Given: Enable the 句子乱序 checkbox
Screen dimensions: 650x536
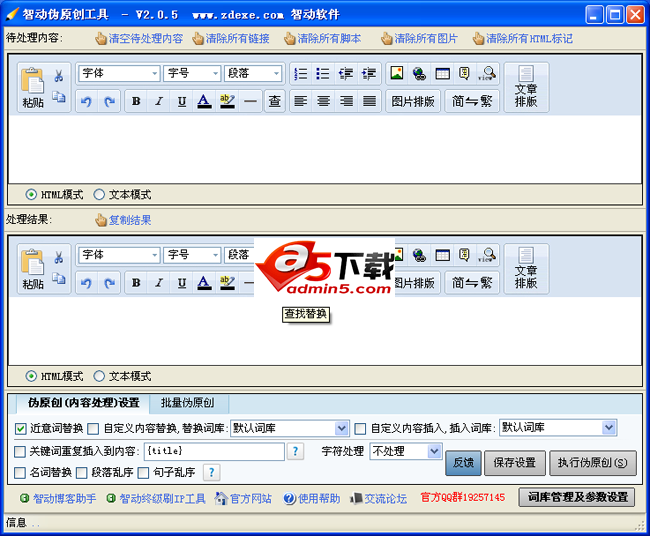Looking at the screenshot, I should tap(143, 473).
